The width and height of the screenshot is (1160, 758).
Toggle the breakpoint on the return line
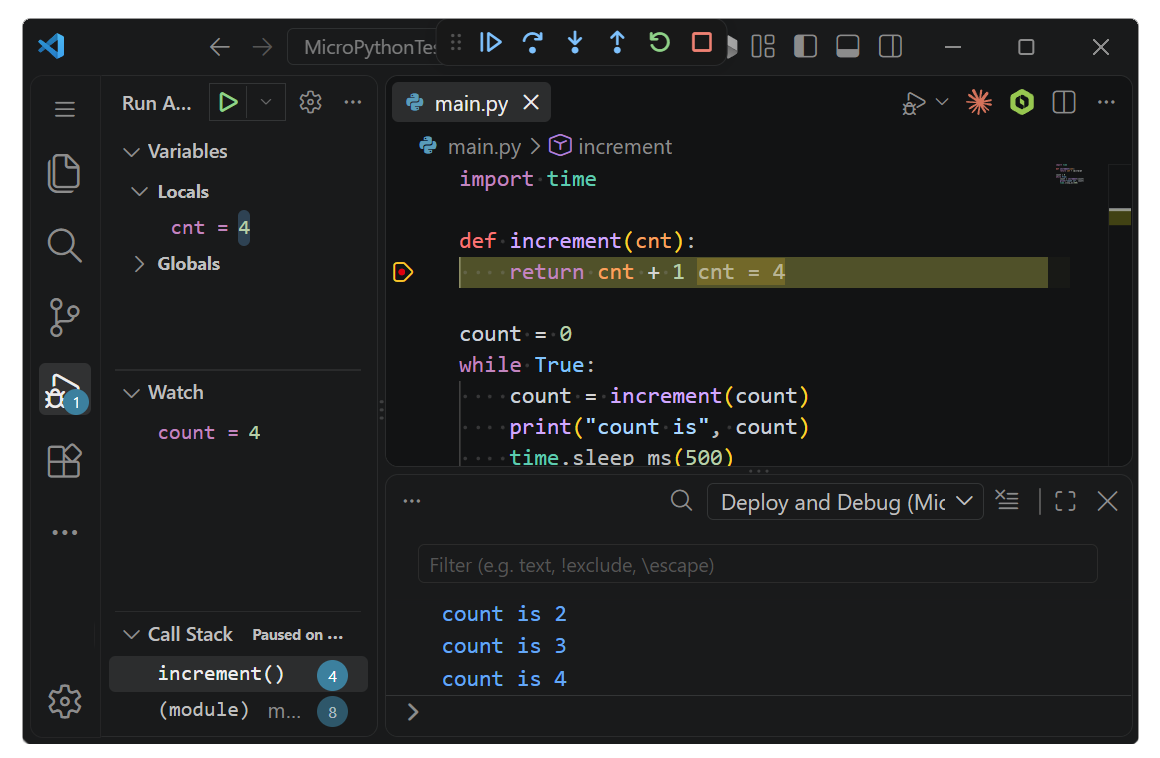coord(402,272)
